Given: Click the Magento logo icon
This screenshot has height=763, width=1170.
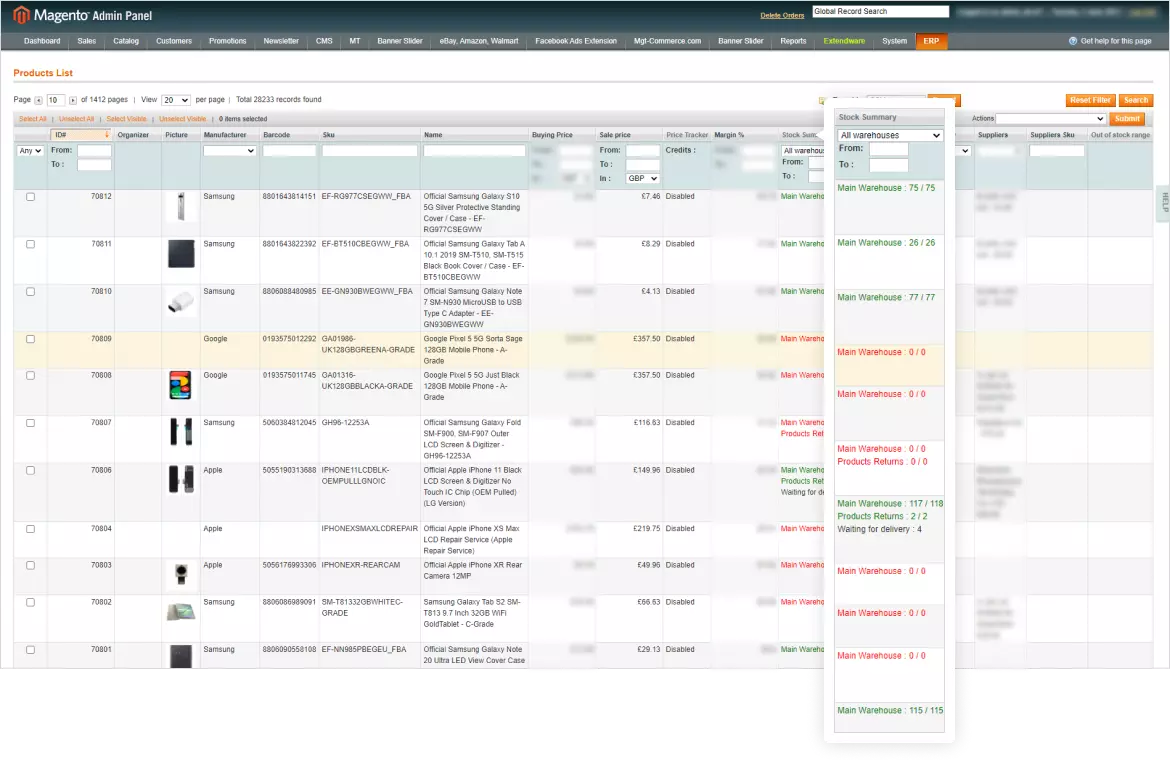Looking at the screenshot, I should [x=21, y=14].
